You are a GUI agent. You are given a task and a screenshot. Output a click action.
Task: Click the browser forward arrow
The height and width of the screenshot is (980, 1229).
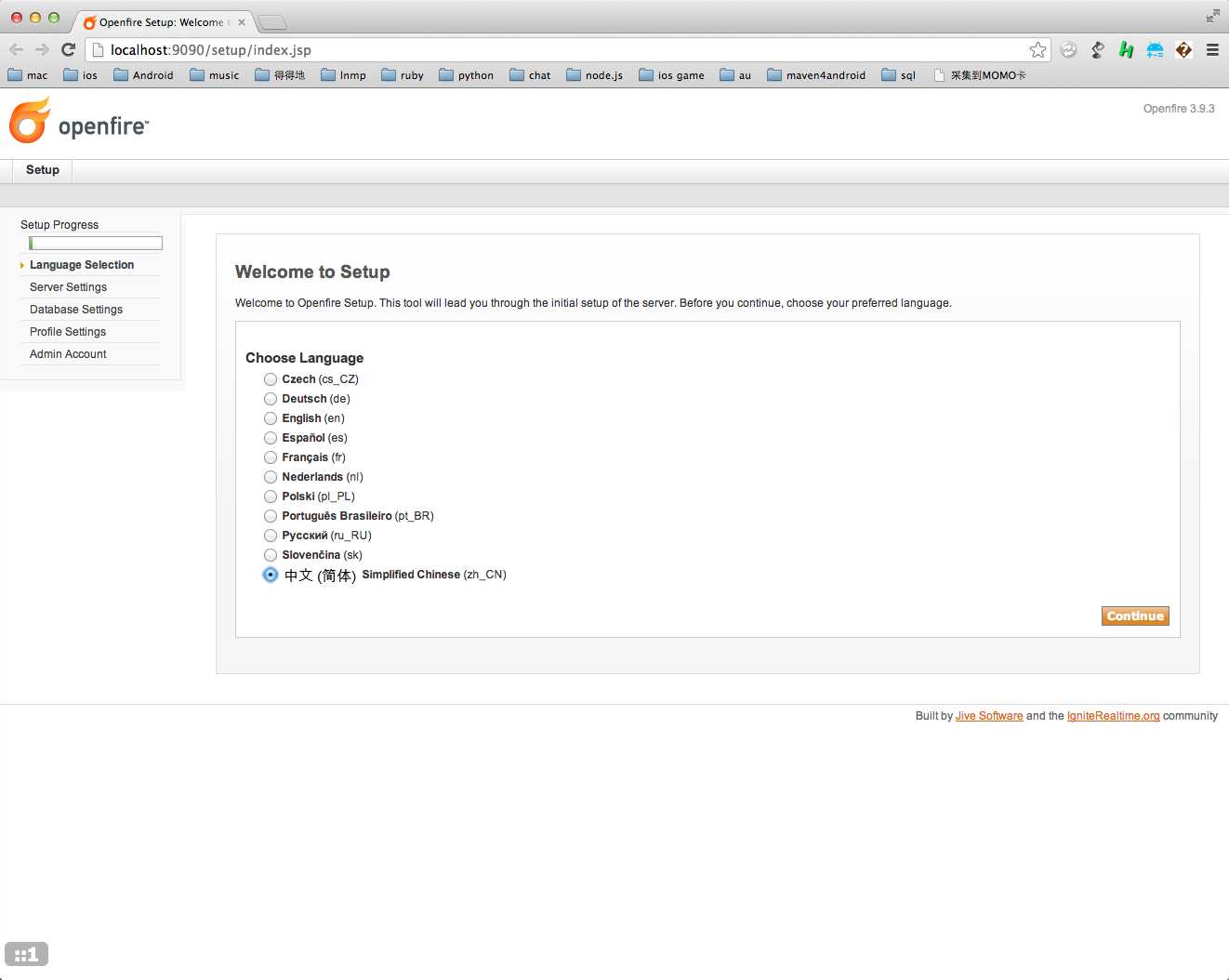pos(42,50)
